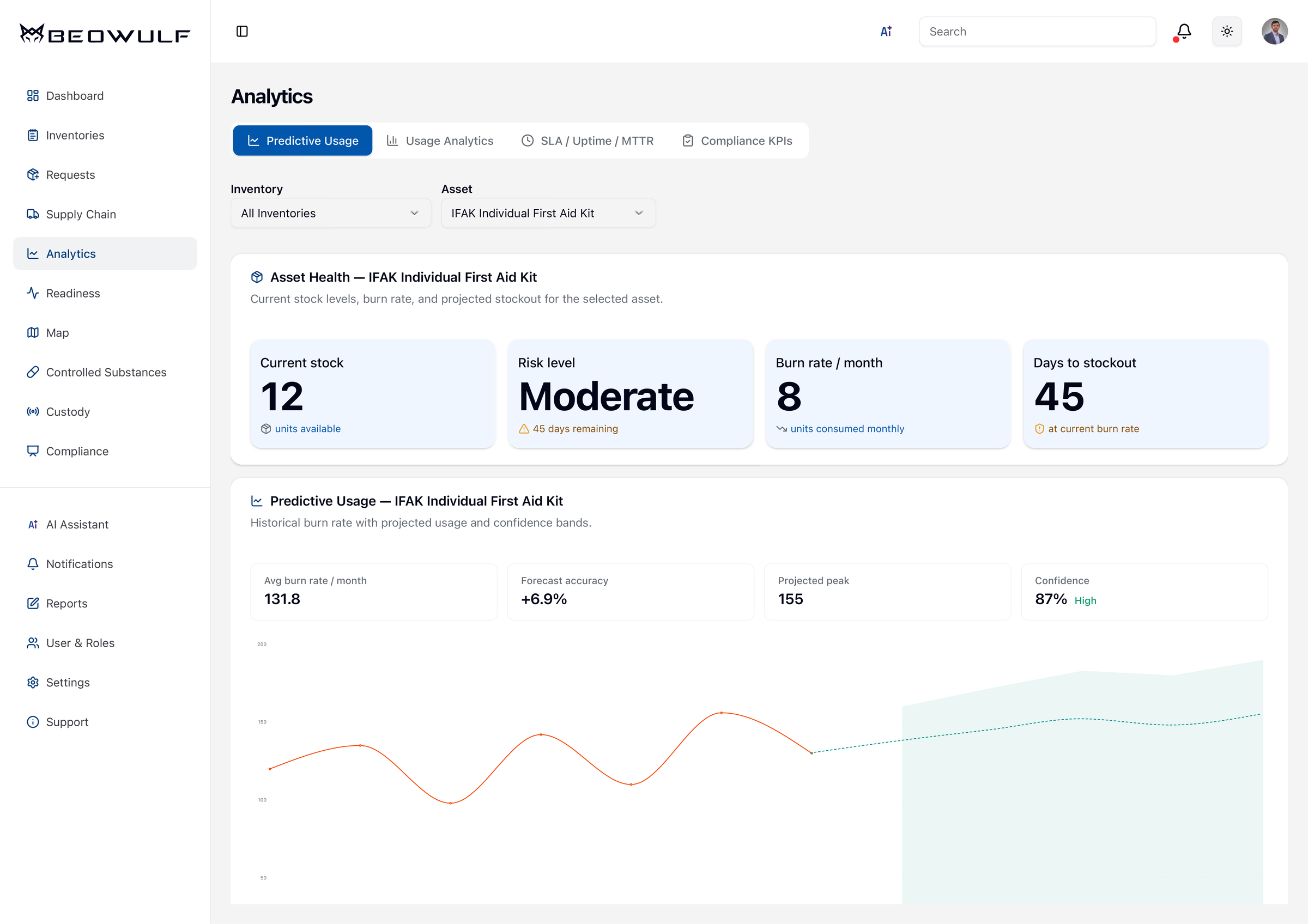Click the Predictive Usage button
Screen dimensions: 1308x924
click(302, 140)
